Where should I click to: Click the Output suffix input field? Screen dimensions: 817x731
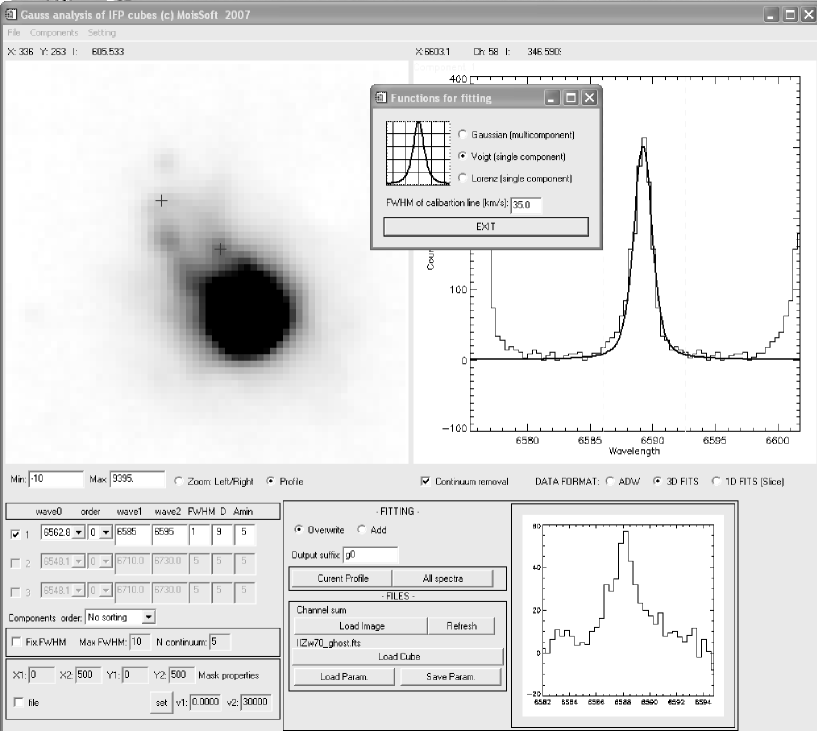(x=370, y=554)
